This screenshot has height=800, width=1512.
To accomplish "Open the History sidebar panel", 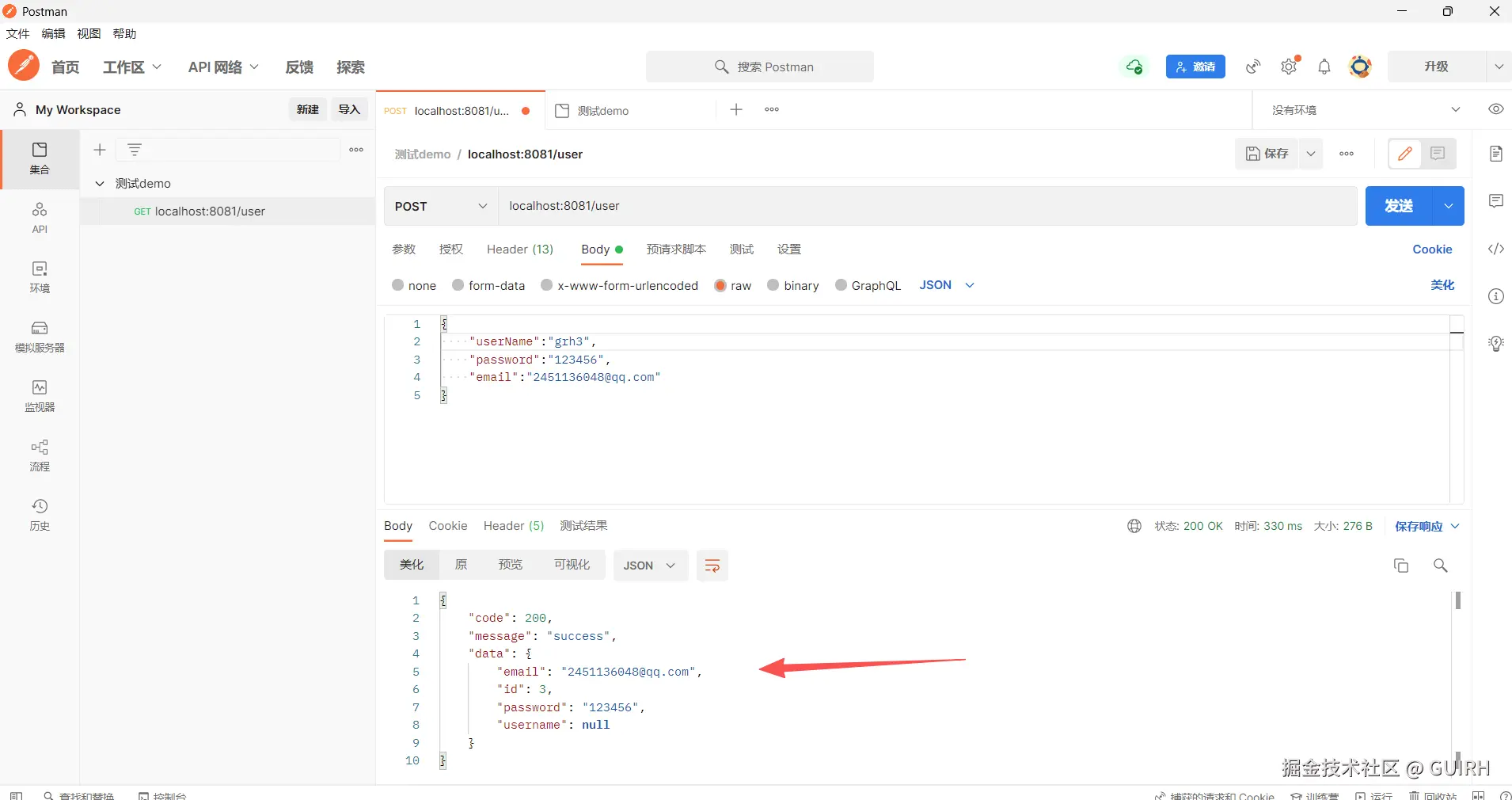I will tap(40, 514).
